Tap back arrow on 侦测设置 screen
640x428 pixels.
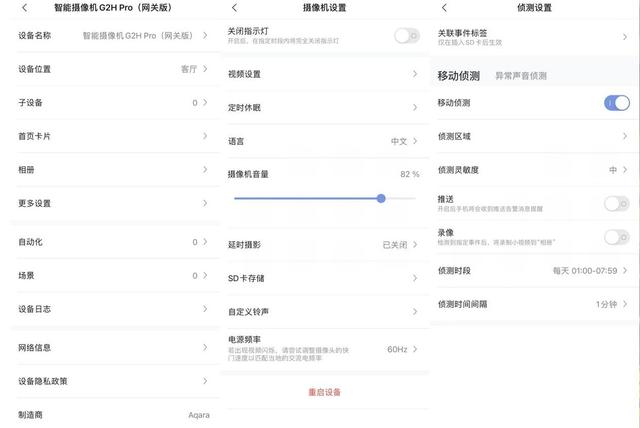(444, 9)
